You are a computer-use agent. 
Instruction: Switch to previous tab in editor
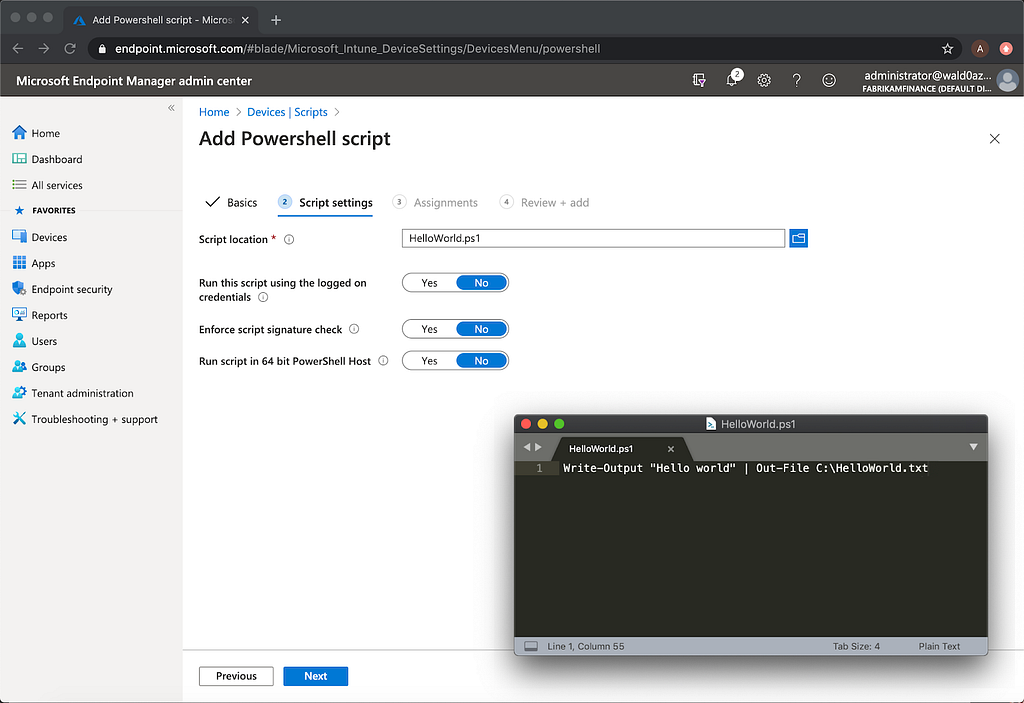tap(526, 448)
